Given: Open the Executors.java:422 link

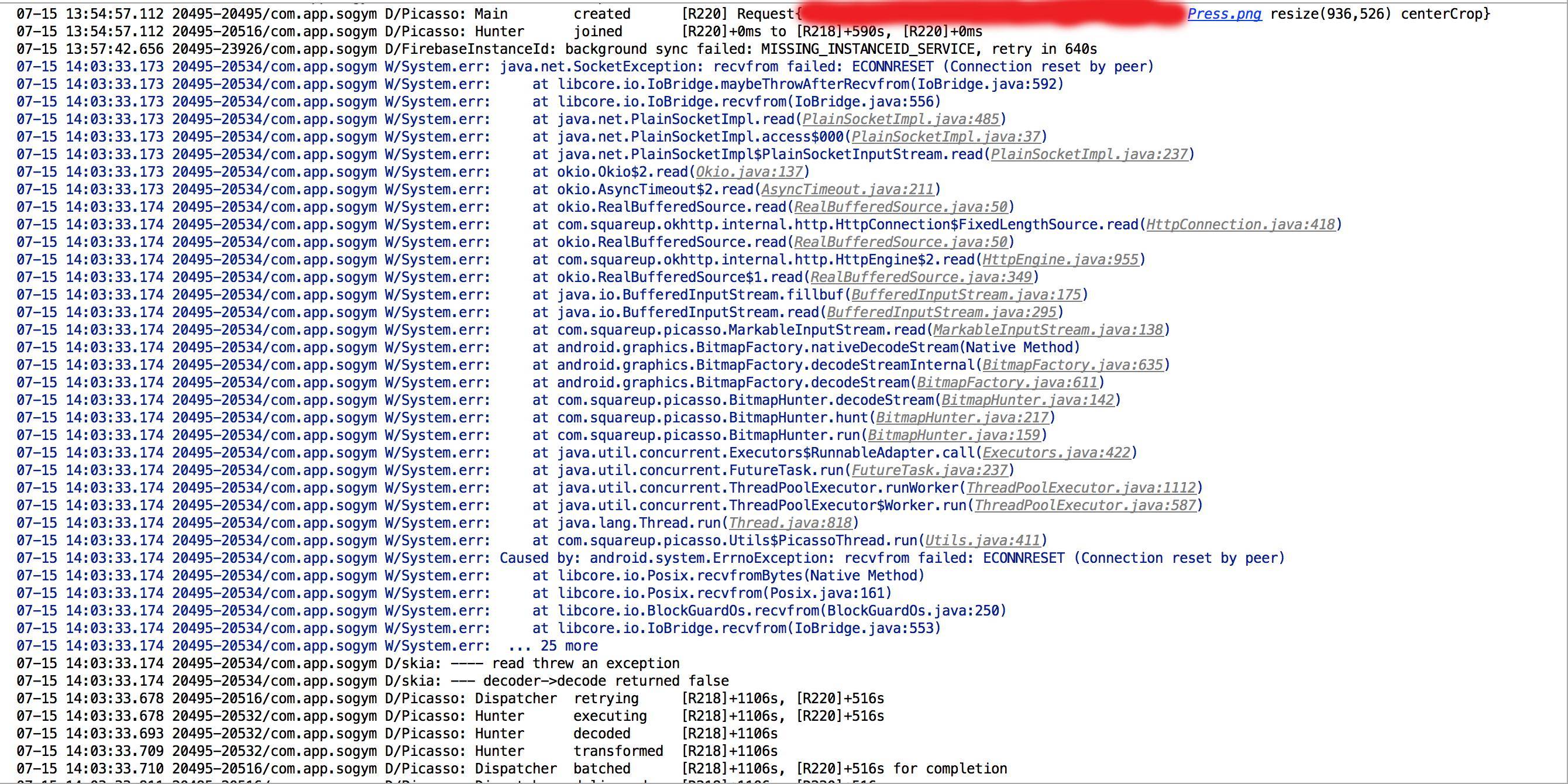Looking at the screenshot, I should (x=1056, y=453).
